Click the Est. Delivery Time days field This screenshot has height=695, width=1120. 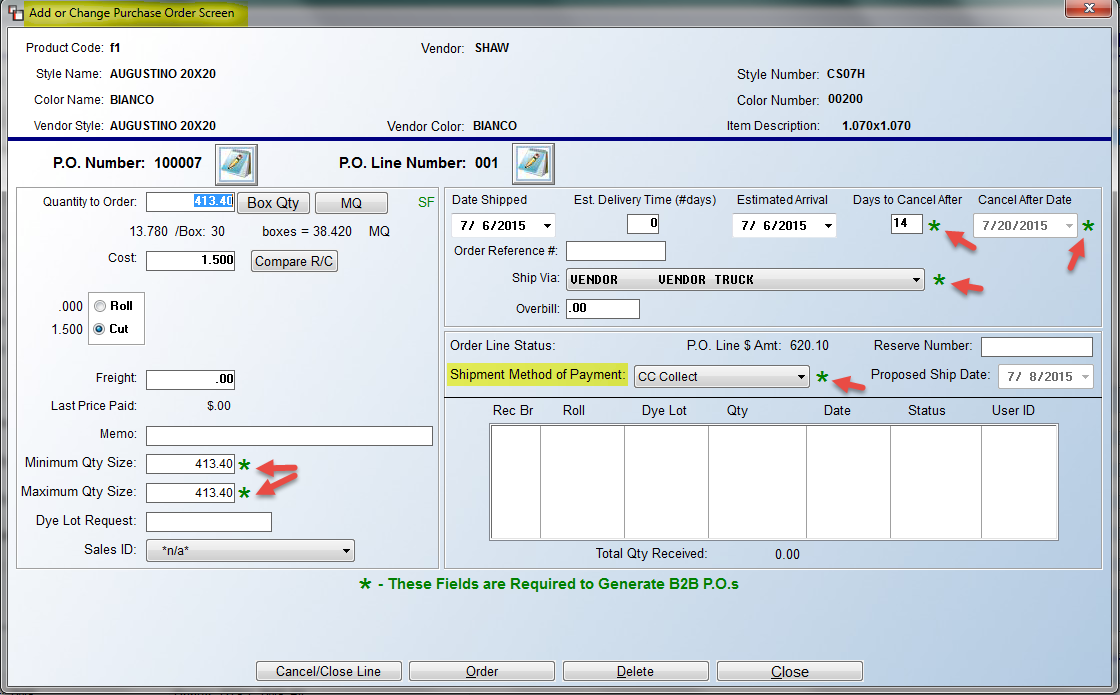643,224
